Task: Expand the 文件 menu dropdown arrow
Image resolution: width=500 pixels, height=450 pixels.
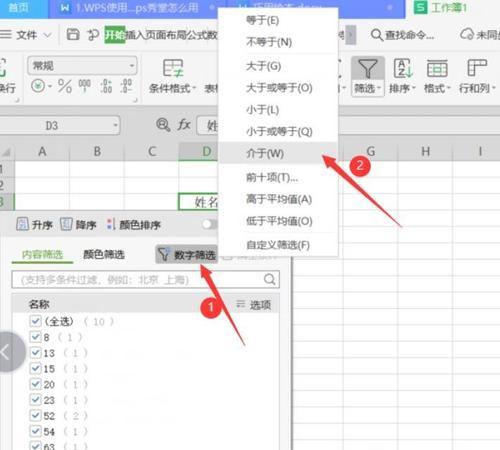Action: pos(48,35)
